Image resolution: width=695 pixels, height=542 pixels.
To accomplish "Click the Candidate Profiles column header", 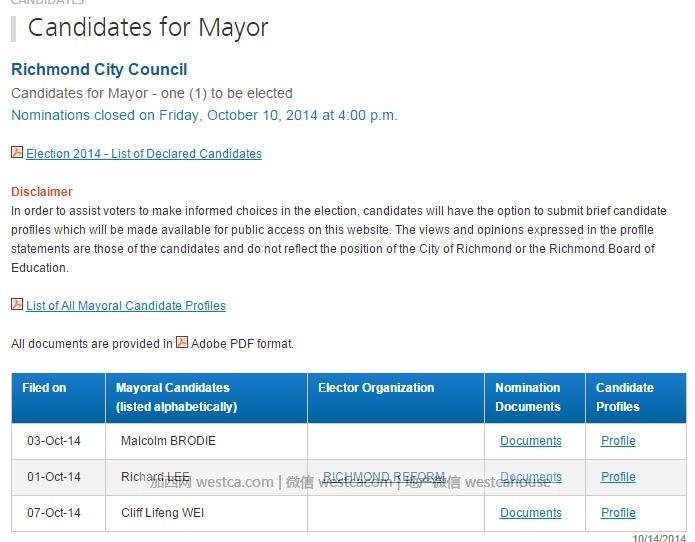I will tap(636, 398).
